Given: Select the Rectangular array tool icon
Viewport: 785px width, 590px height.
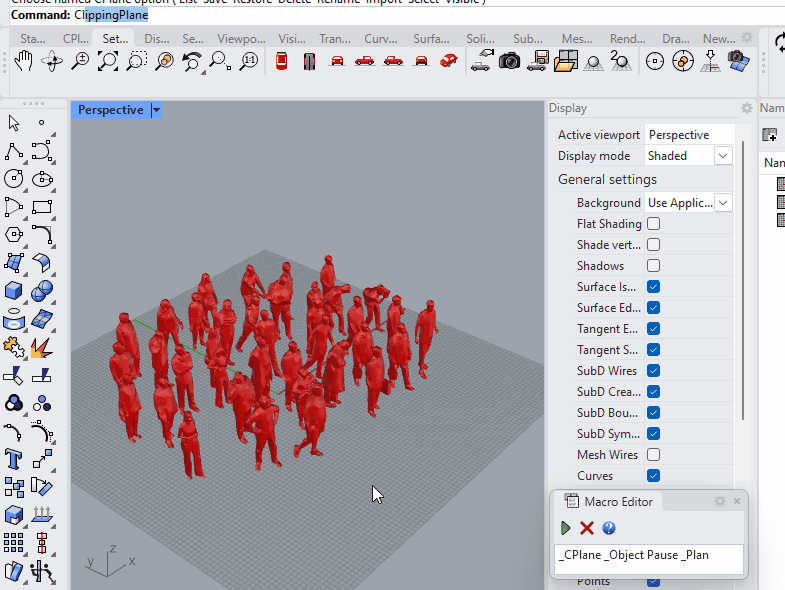Looking at the screenshot, I should 14,542.
